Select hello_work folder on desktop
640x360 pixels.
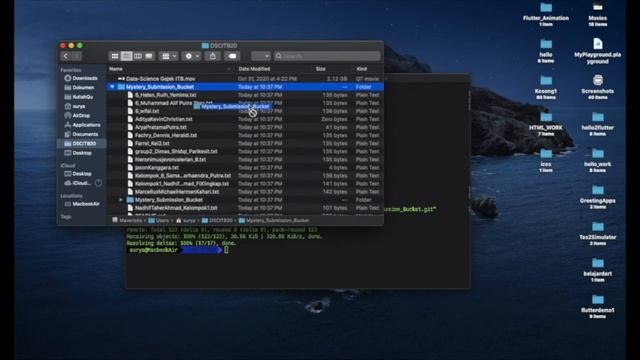tap(598, 160)
